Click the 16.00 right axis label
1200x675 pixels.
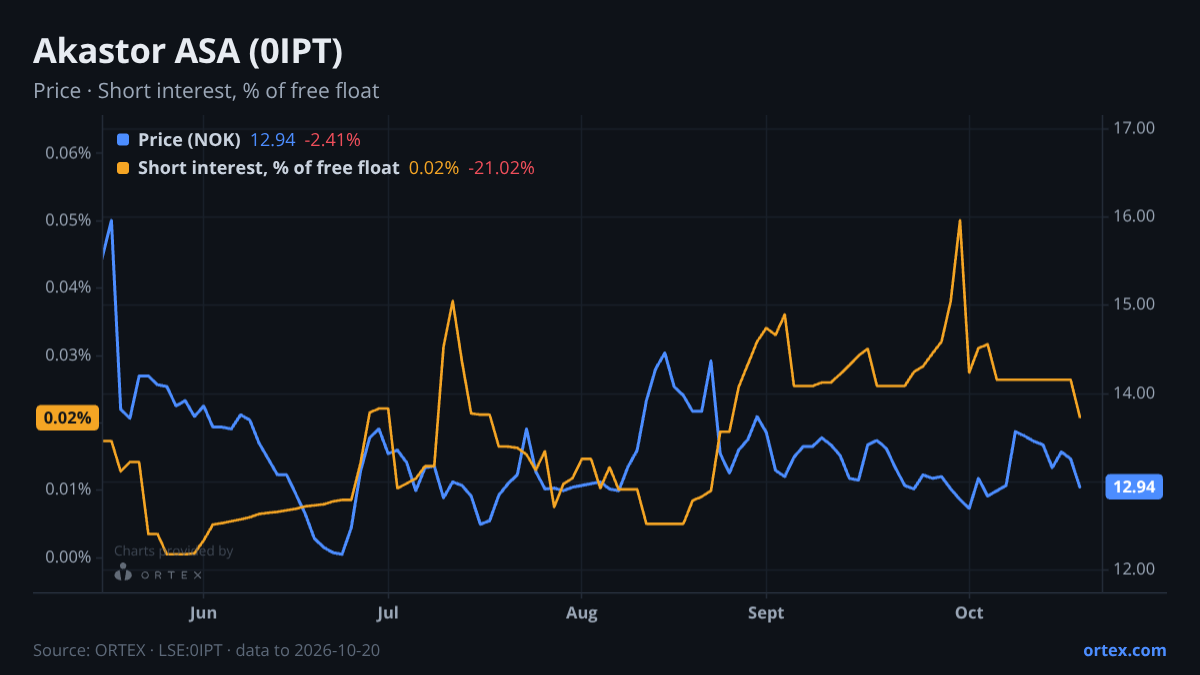[x=1133, y=216]
